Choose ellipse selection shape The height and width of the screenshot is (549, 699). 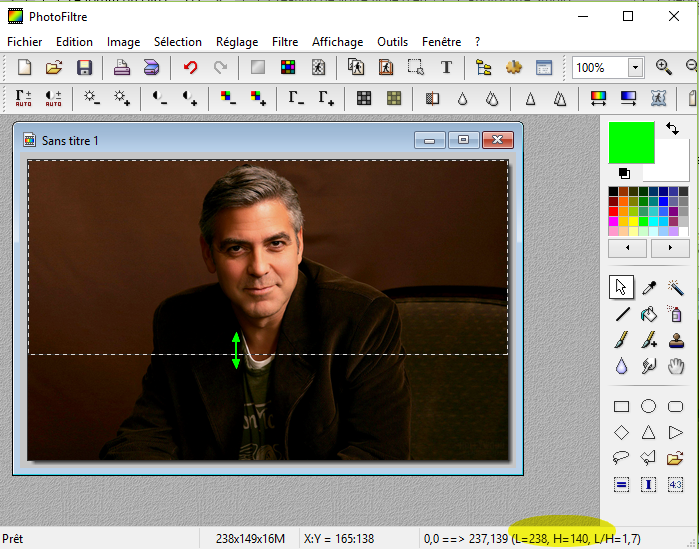(x=648, y=406)
